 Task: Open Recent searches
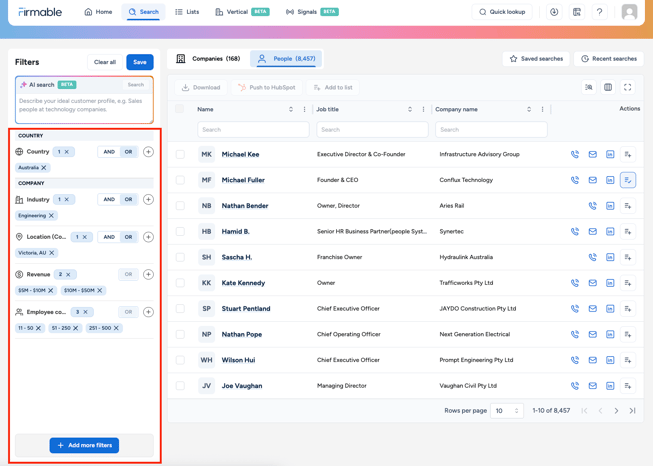(609, 59)
